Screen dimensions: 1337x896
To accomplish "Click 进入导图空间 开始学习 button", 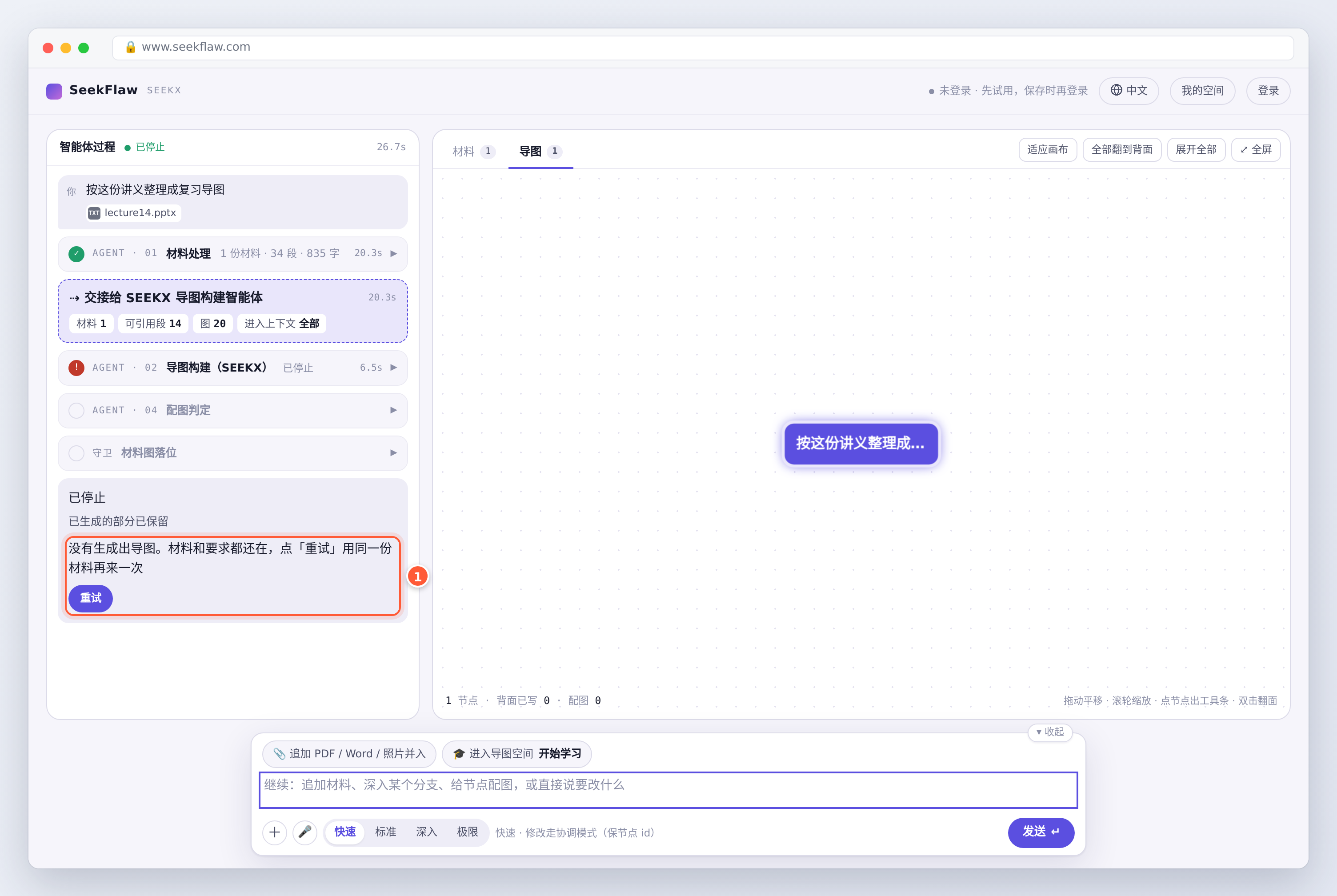I will [516, 754].
